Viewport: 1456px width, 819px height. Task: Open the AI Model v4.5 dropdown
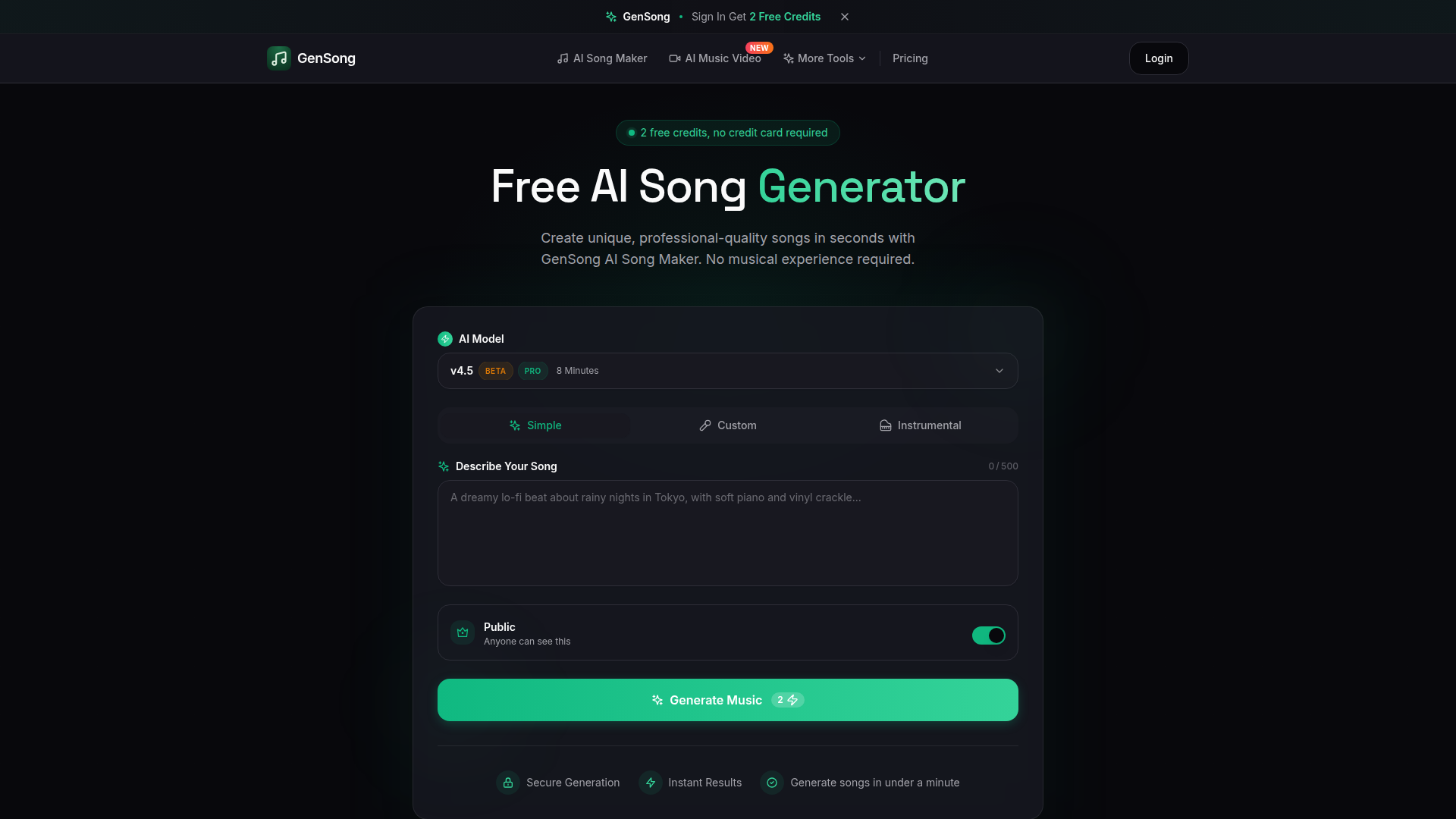[x=728, y=371]
